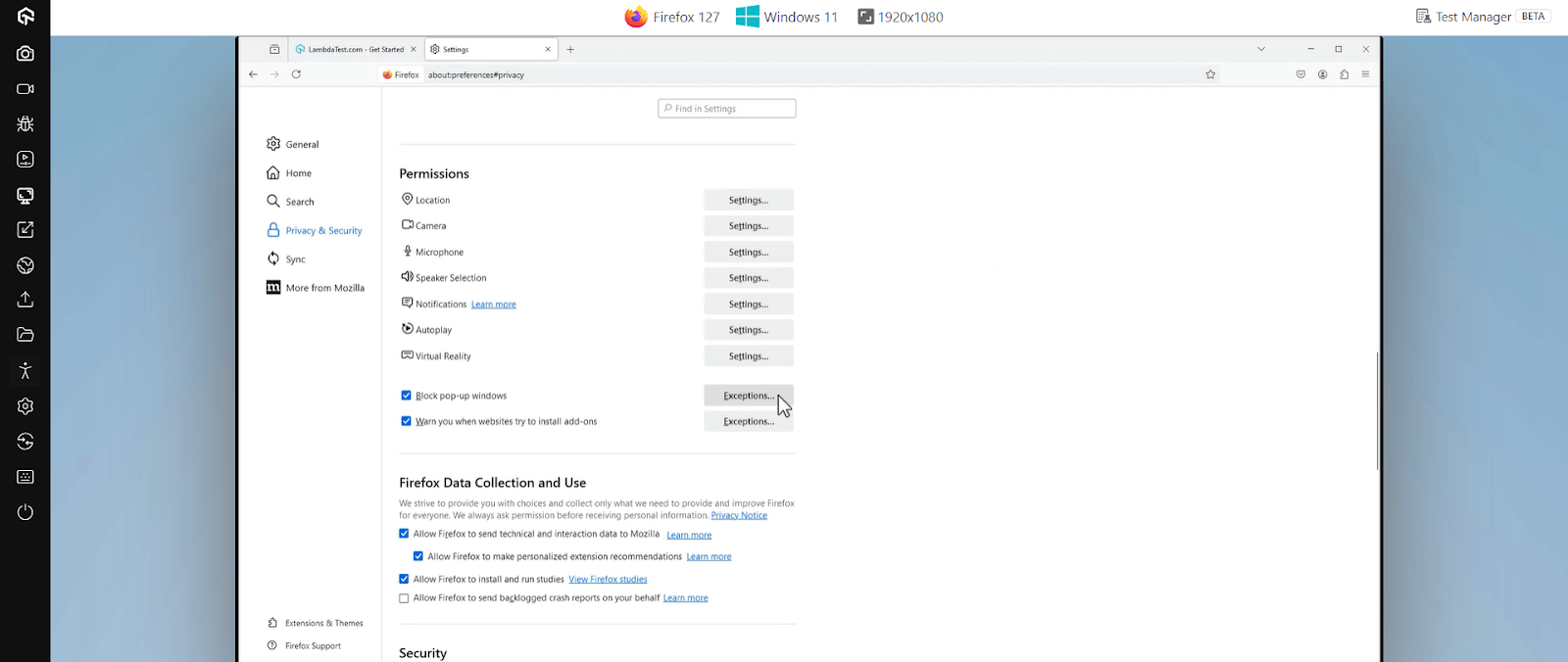Toggle sending technical and interaction data
This screenshot has width=1568, height=662.
click(x=404, y=534)
